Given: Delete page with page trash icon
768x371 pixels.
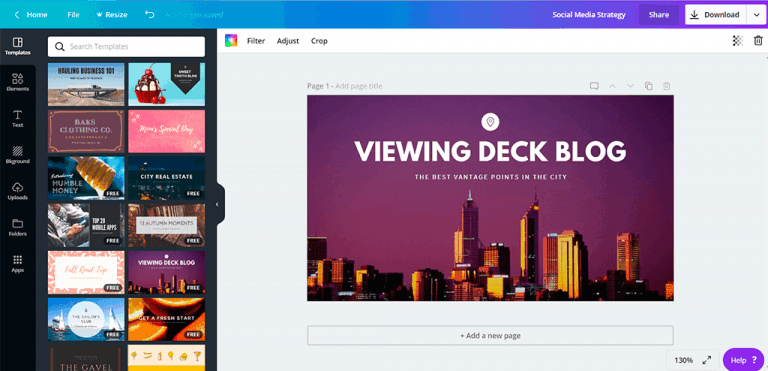Looking at the screenshot, I should (x=667, y=86).
